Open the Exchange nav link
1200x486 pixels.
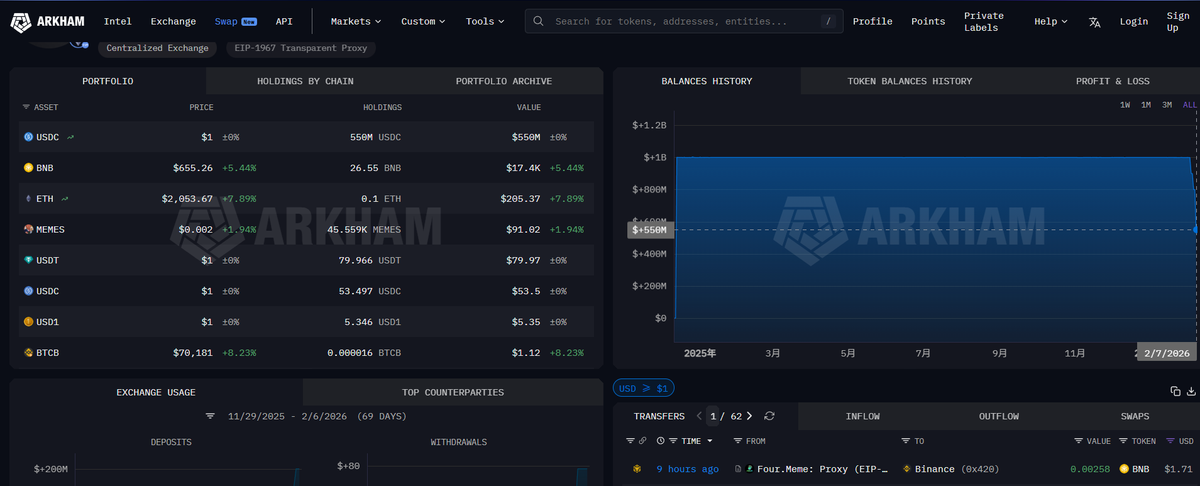(173, 21)
